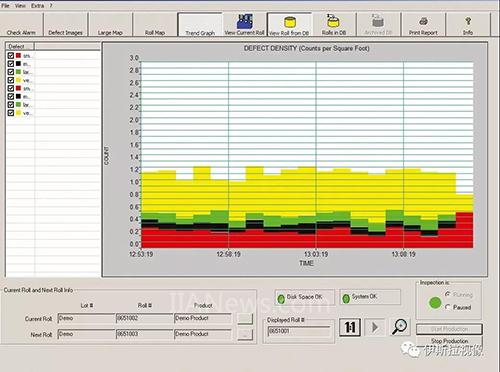This screenshot has width=500, height=372.
Task: Click the Stop Production button
Action: tap(449, 341)
